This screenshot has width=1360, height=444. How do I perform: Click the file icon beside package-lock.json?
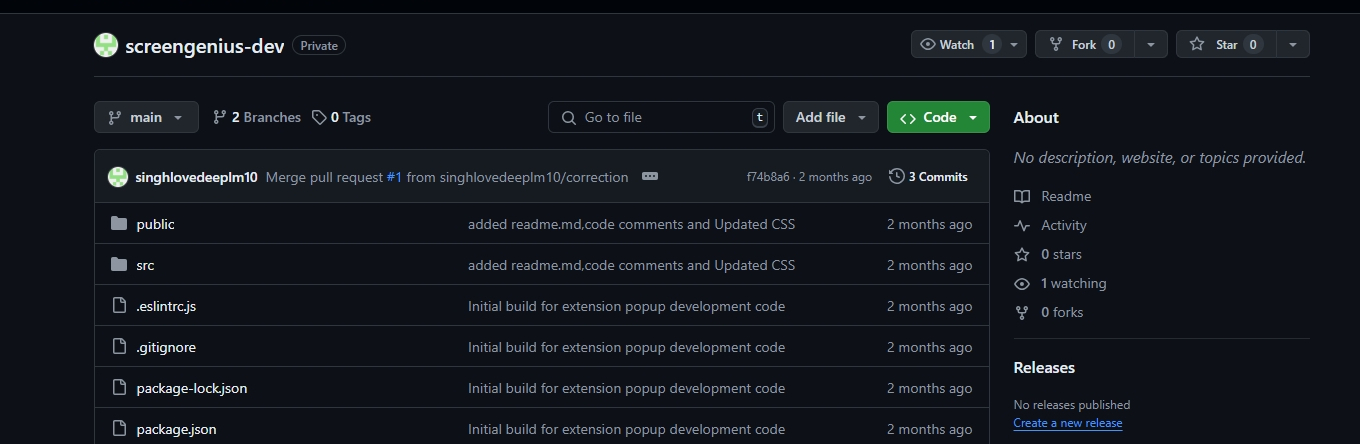pos(120,388)
